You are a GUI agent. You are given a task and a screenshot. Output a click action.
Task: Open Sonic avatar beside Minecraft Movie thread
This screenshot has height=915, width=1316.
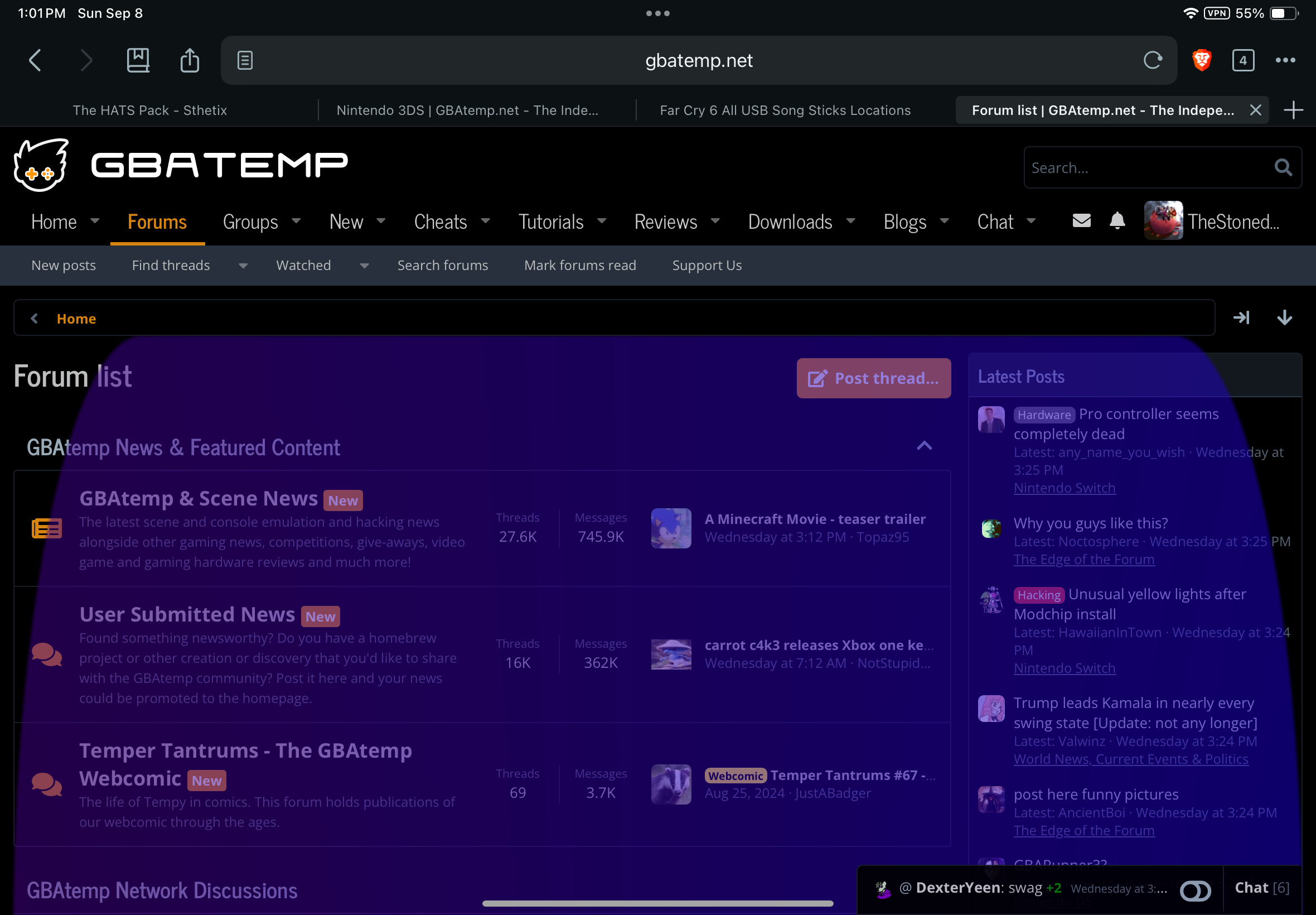coord(671,528)
